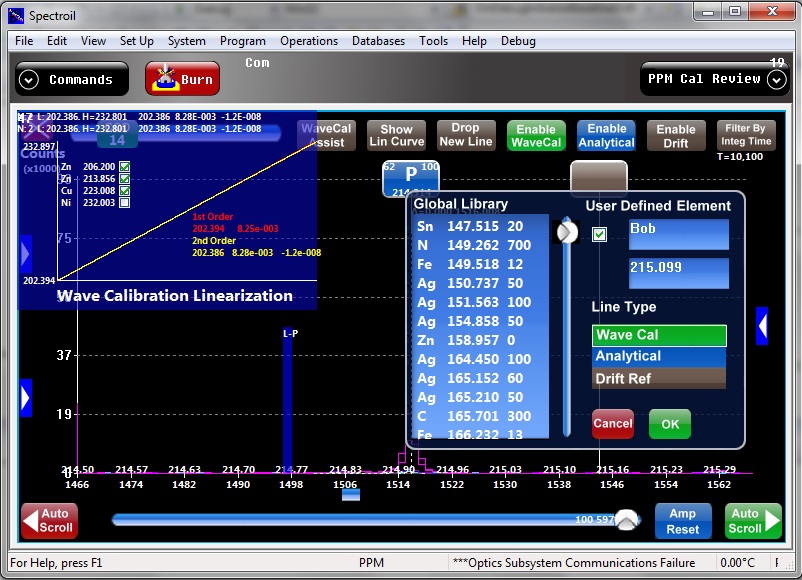The height and width of the screenshot is (580, 802).
Task: Open the Databases menu
Action: click(x=378, y=41)
